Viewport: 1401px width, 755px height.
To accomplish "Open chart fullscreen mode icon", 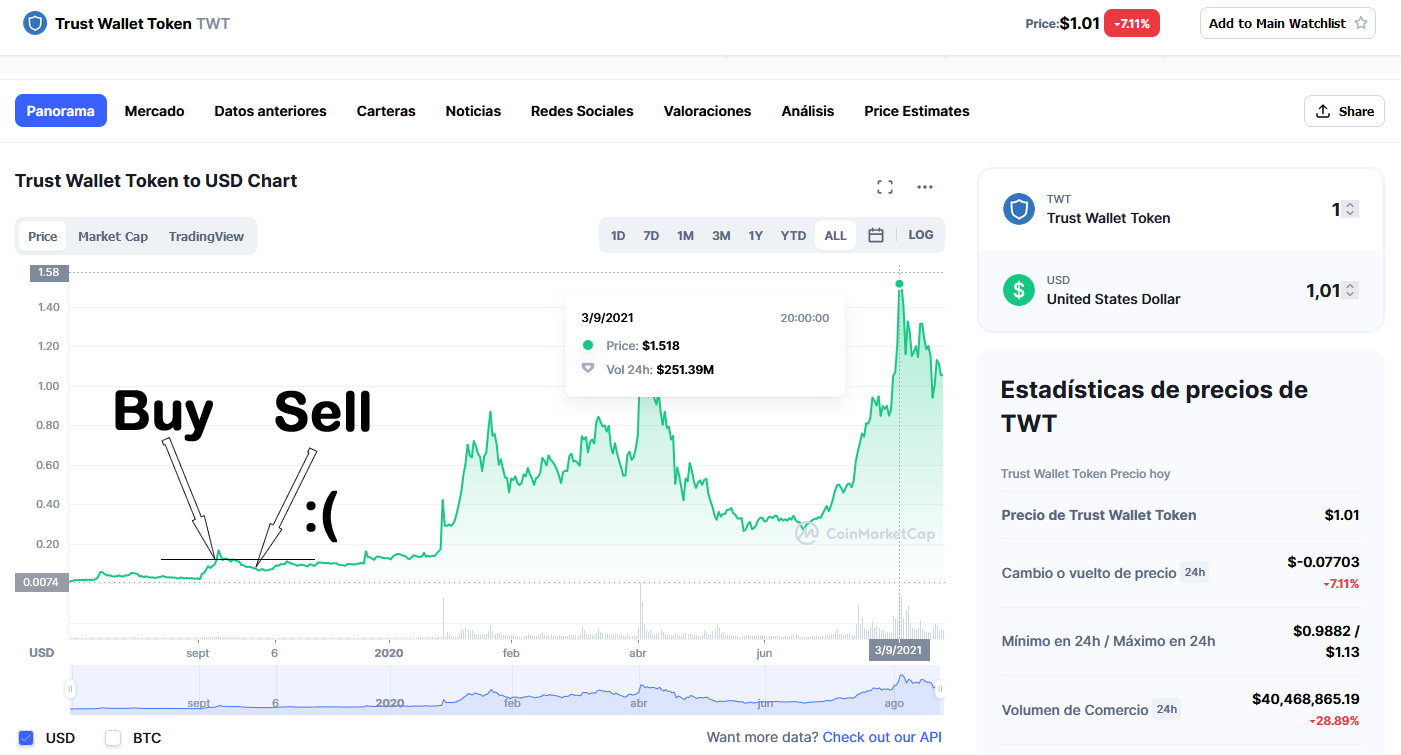I will 884,187.
